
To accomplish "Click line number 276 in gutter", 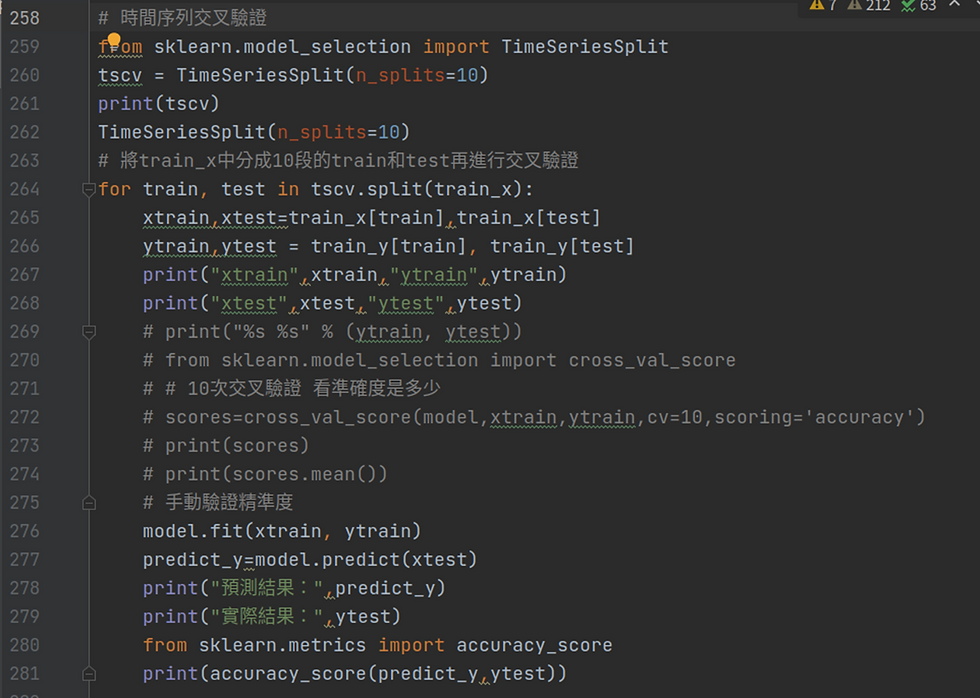I will point(24,531).
